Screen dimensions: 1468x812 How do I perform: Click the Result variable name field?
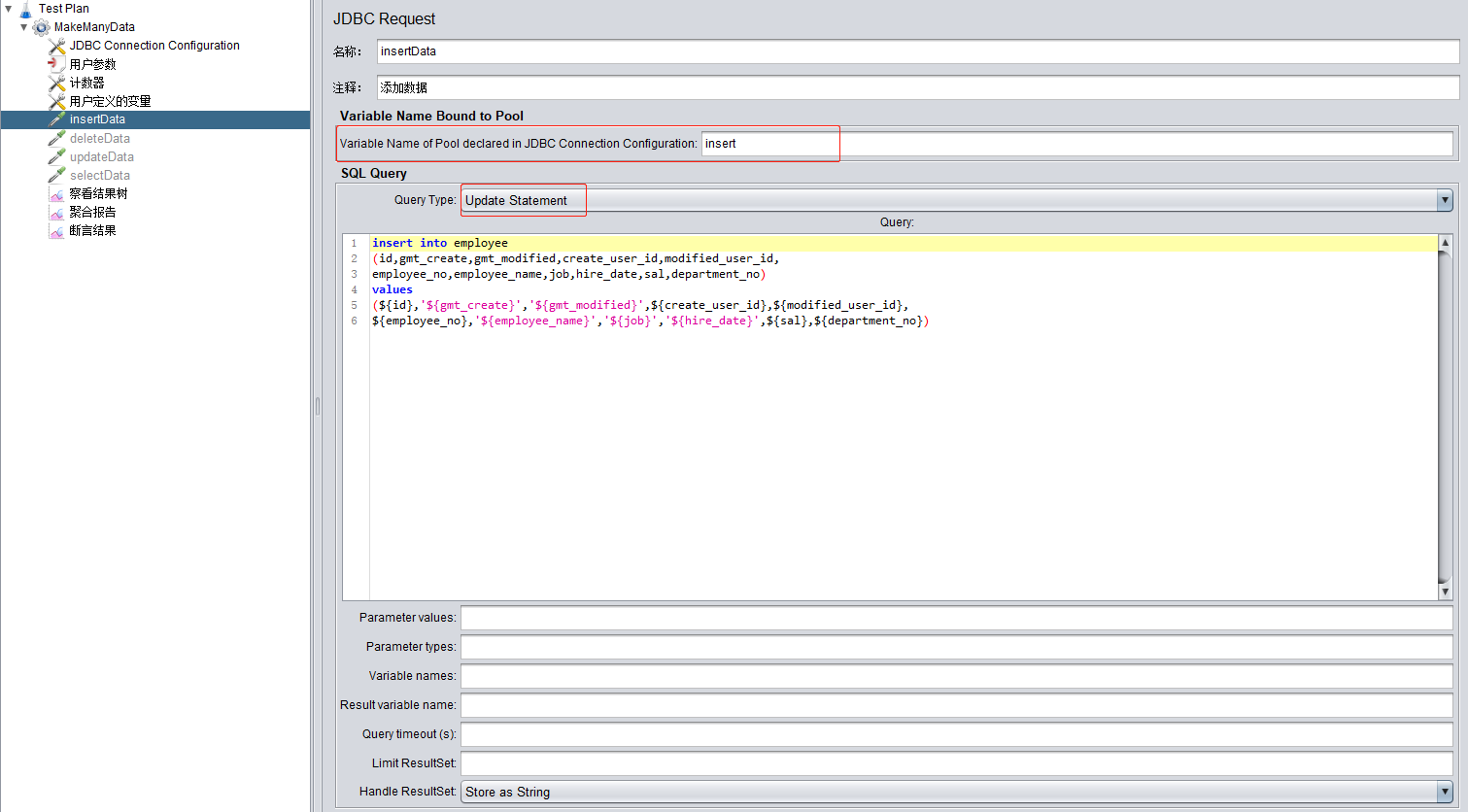[957, 705]
